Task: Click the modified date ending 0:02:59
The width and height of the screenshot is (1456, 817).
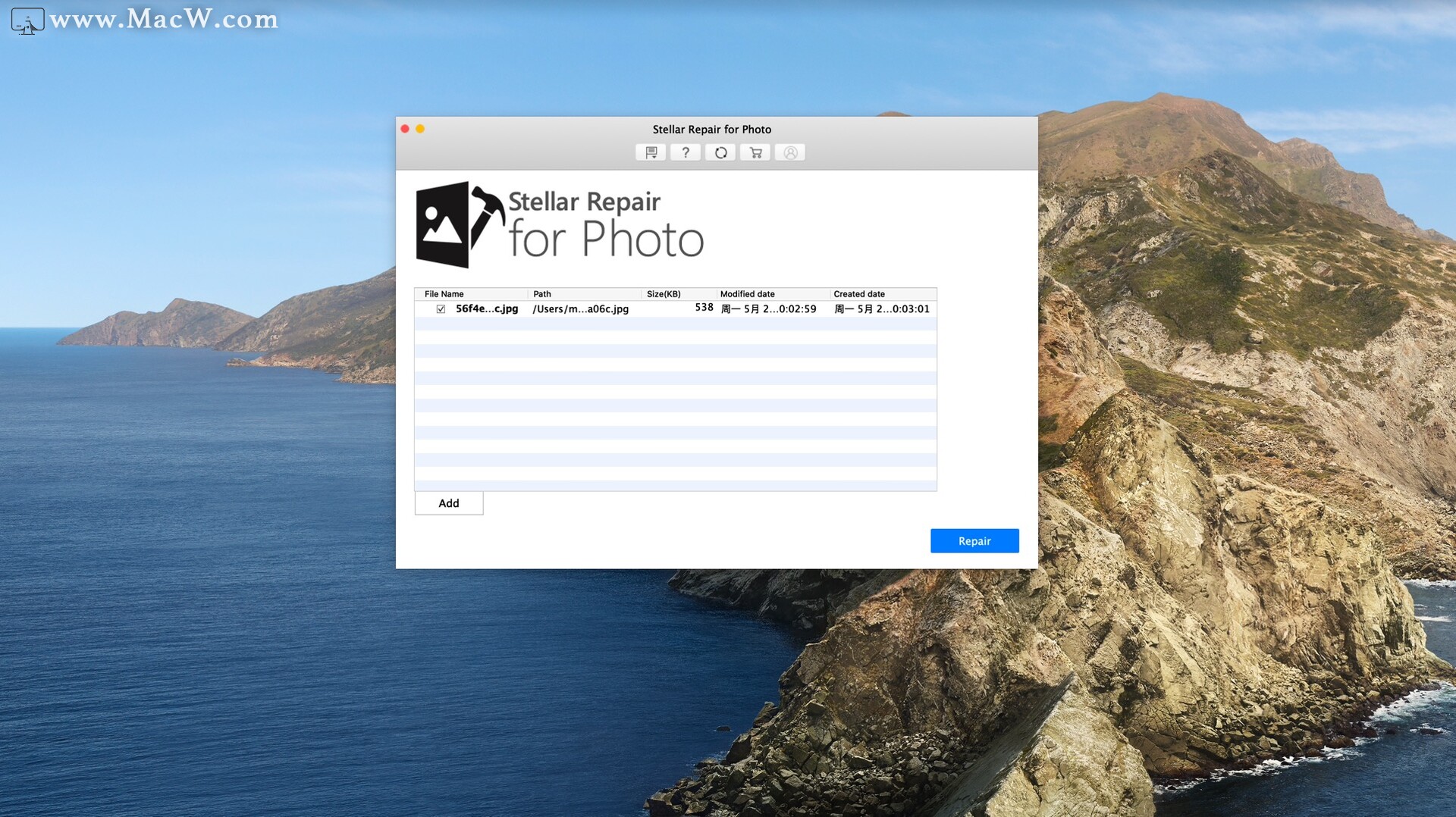Action: click(768, 309)
